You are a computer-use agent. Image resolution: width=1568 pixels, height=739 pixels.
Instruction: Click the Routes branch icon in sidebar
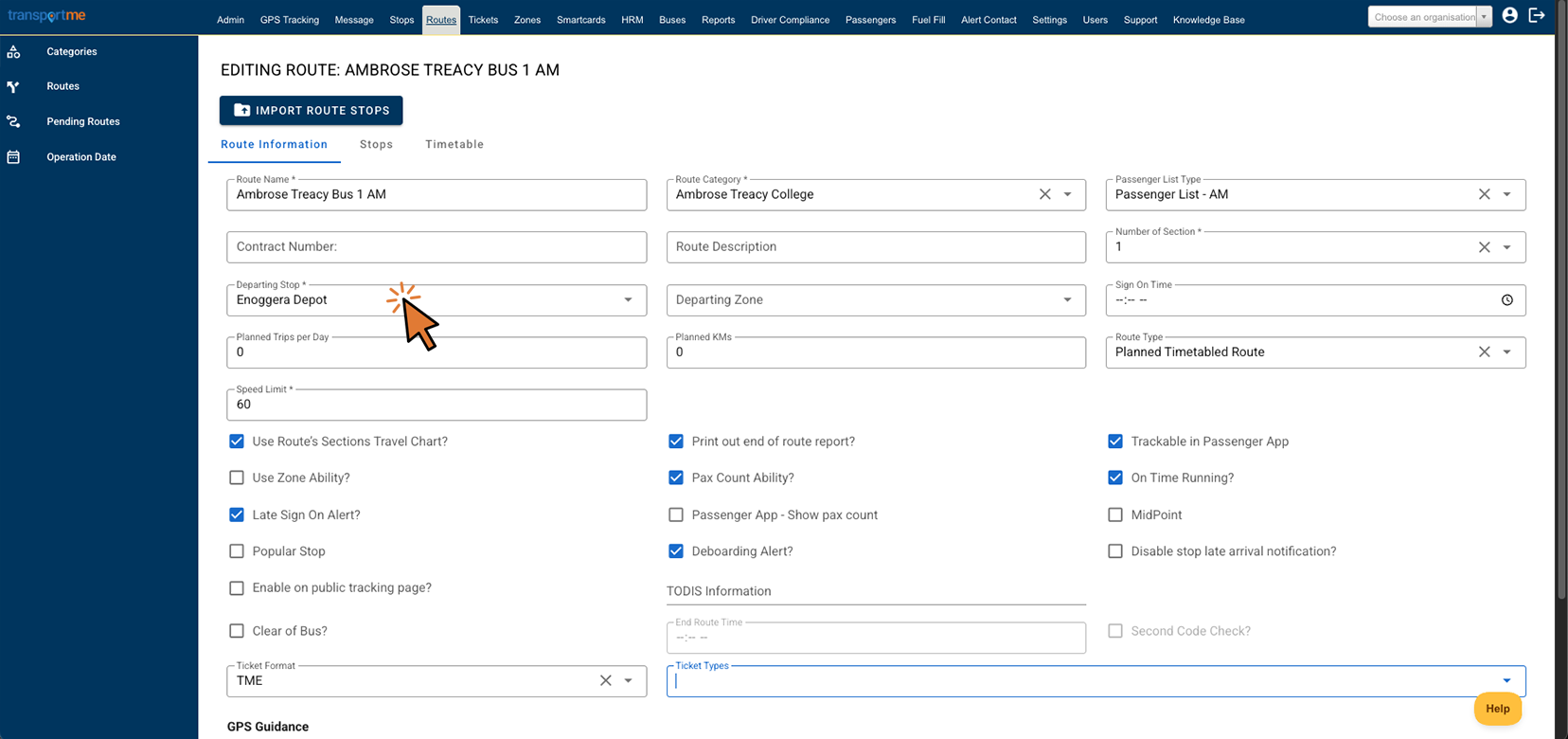13,86
